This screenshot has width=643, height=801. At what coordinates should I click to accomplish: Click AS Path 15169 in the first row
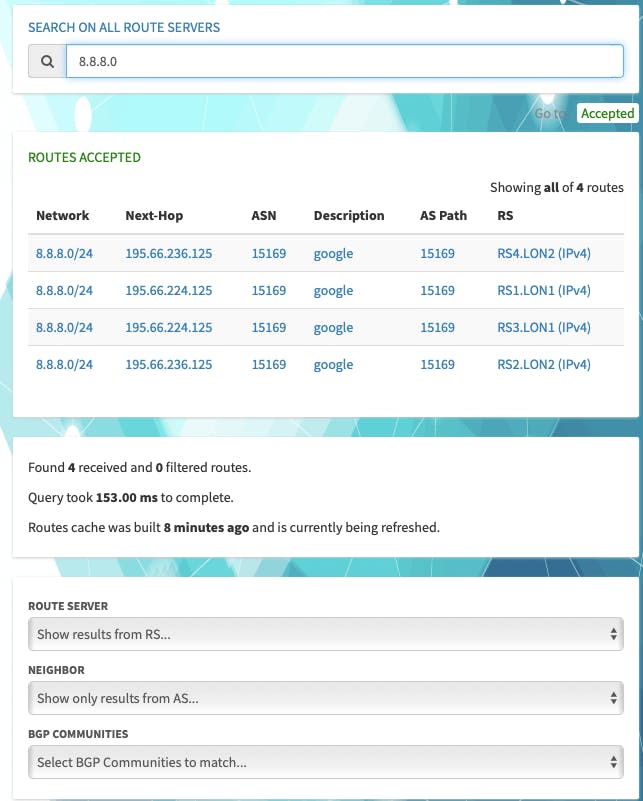pyautogui.click(x=437, y=254)
